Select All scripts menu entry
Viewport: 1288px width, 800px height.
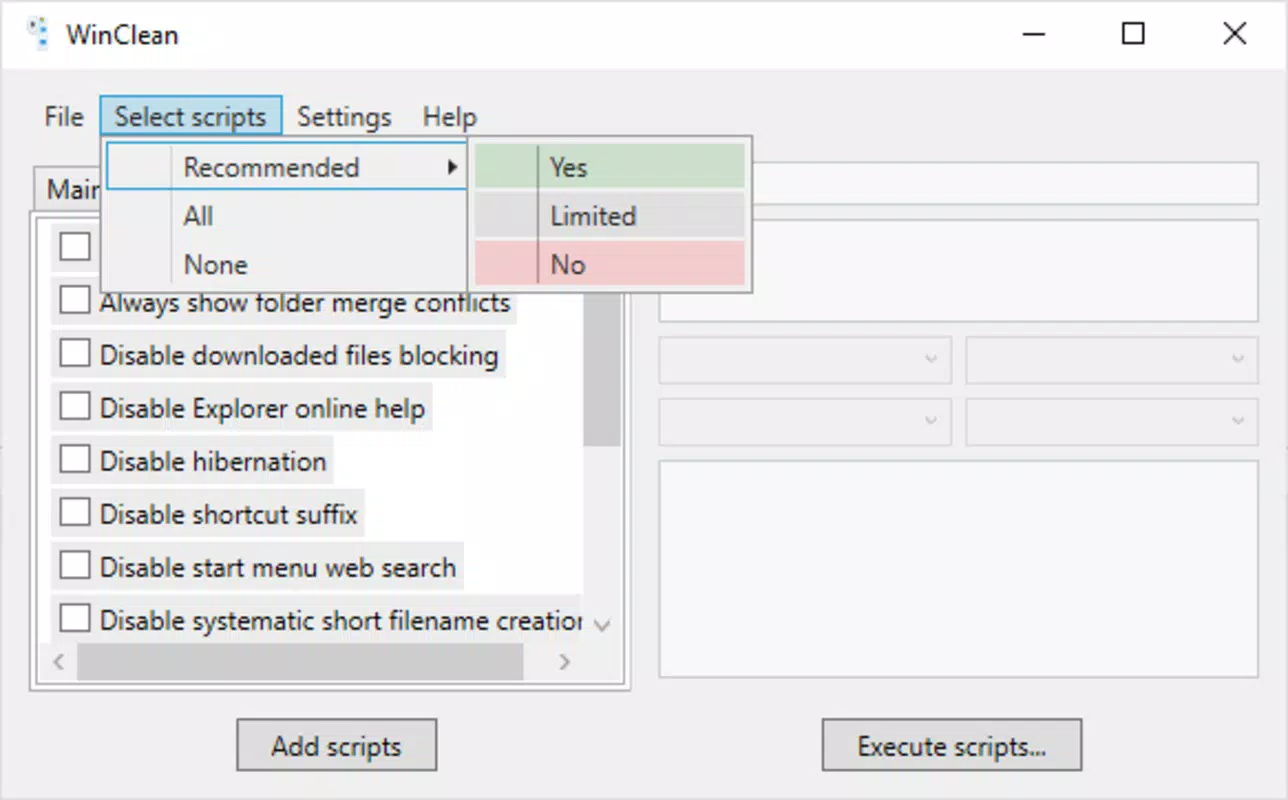click(x=286, y=216)
